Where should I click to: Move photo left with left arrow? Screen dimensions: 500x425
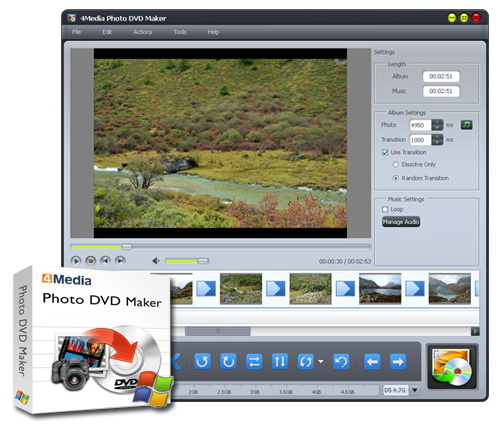pos(372,361)
